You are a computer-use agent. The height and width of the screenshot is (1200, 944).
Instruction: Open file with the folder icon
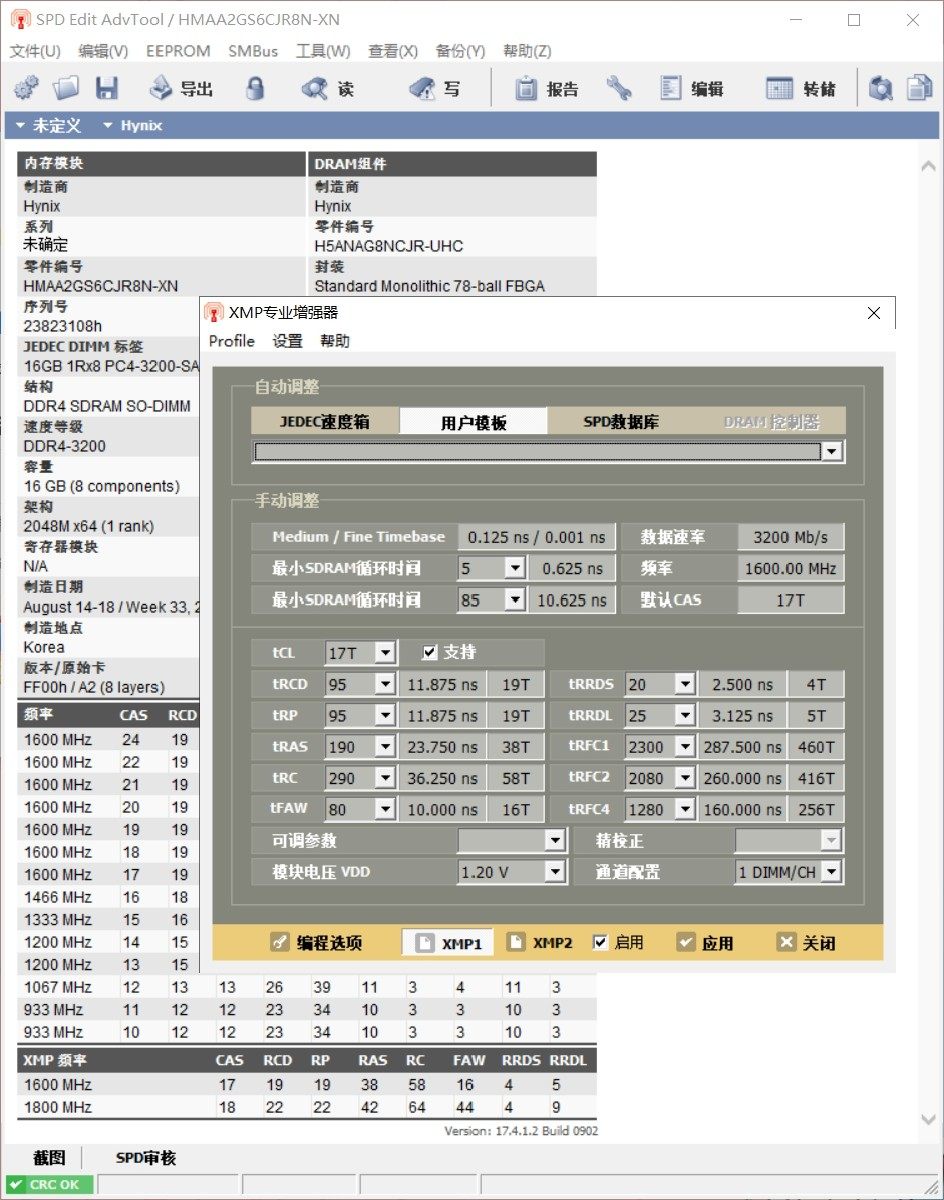[x=66, y=89]
